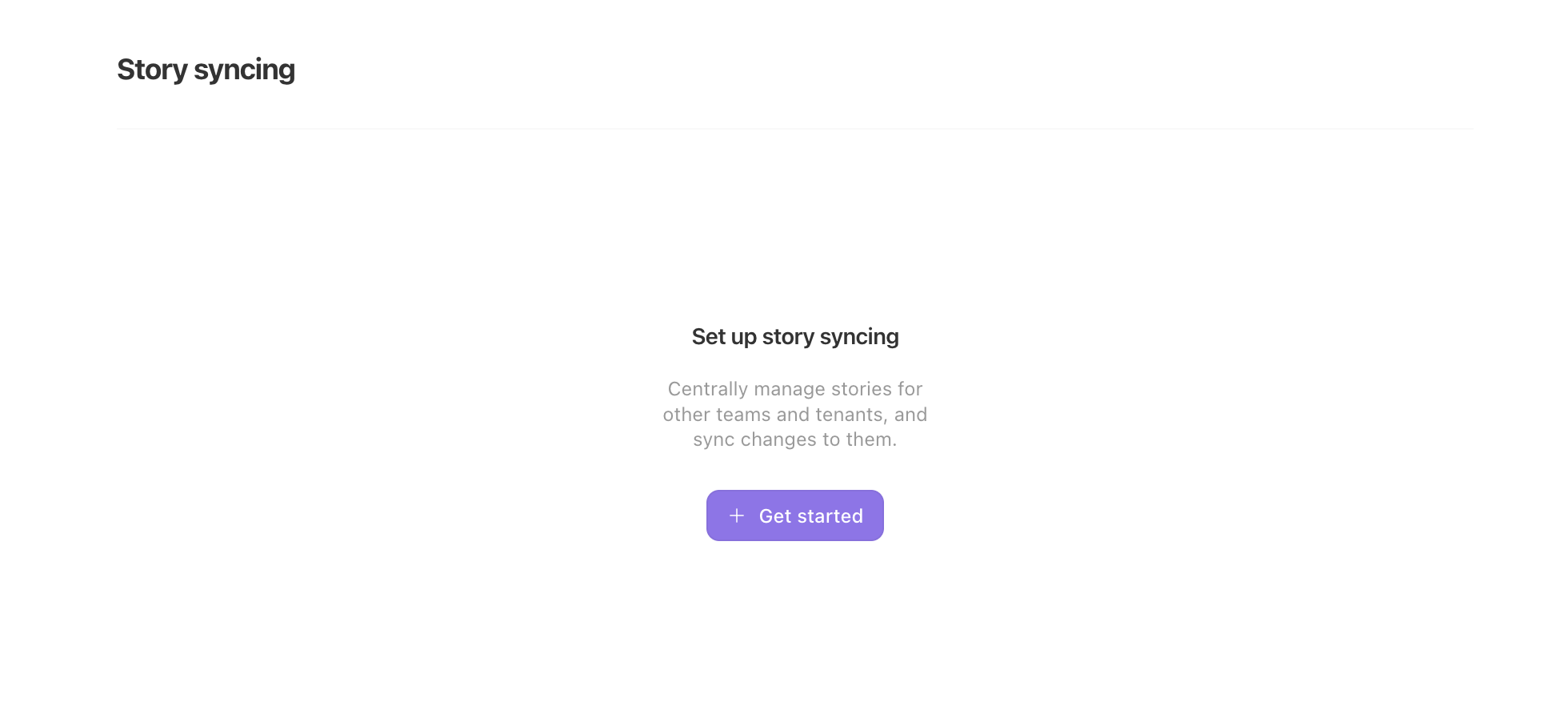Image resolution: width=1568 pixels, height=722 pixels.
Task: Click the word 'manage' in the description
Action: click(x=790, y=389)
